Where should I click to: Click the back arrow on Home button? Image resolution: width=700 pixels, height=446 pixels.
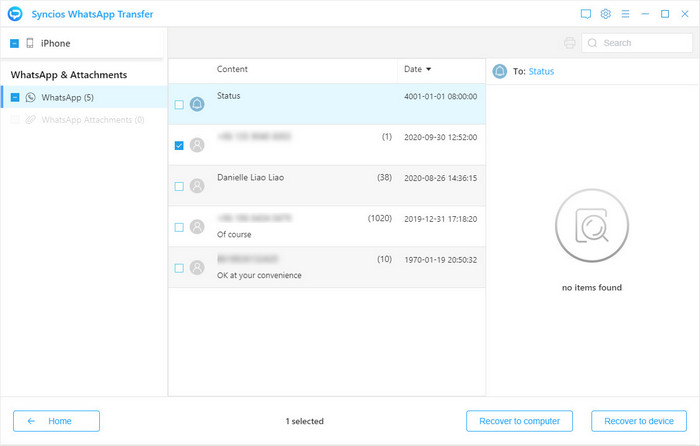click(31, 421)
